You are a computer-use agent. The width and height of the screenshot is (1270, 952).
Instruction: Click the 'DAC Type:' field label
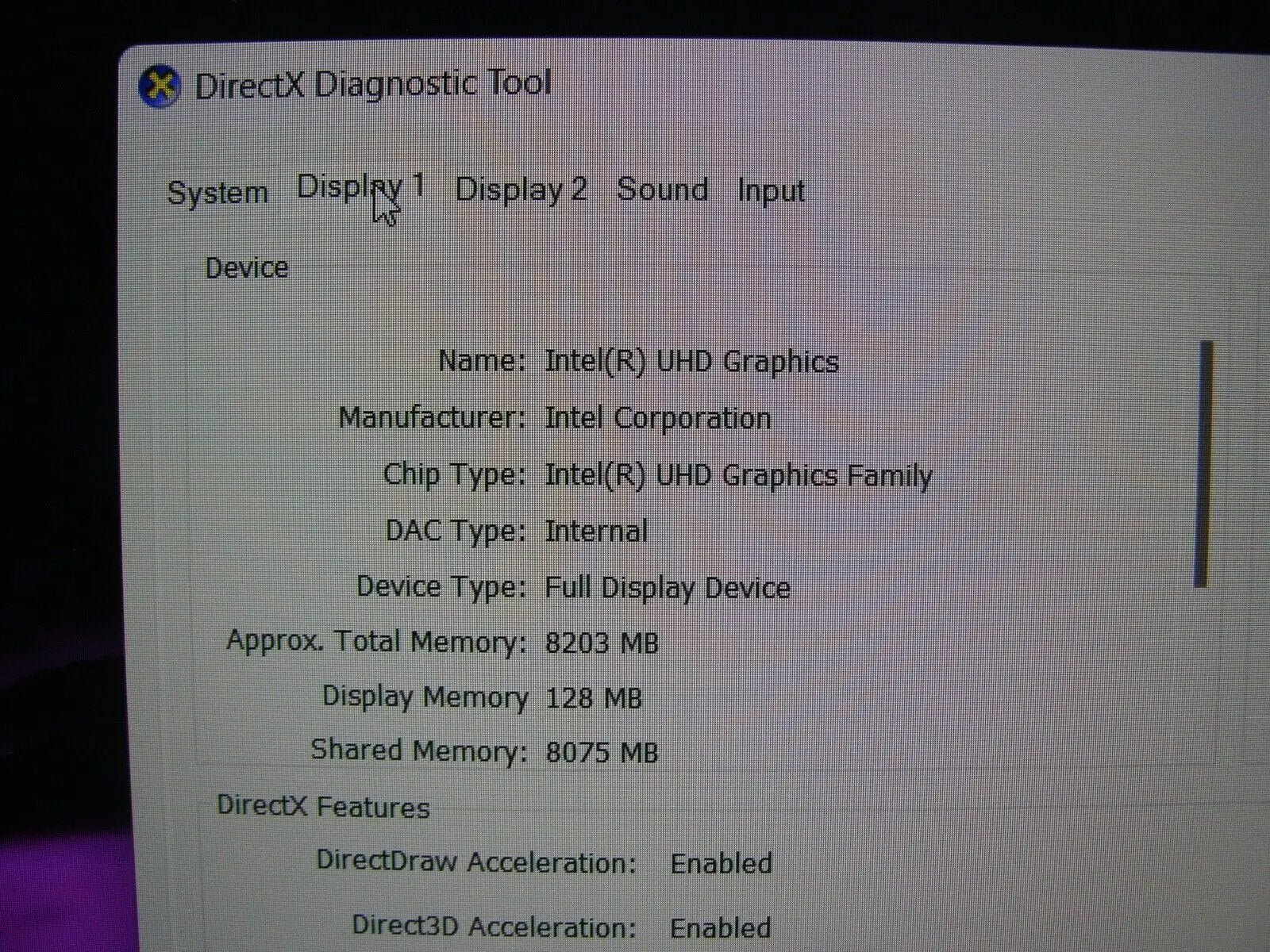456,531
